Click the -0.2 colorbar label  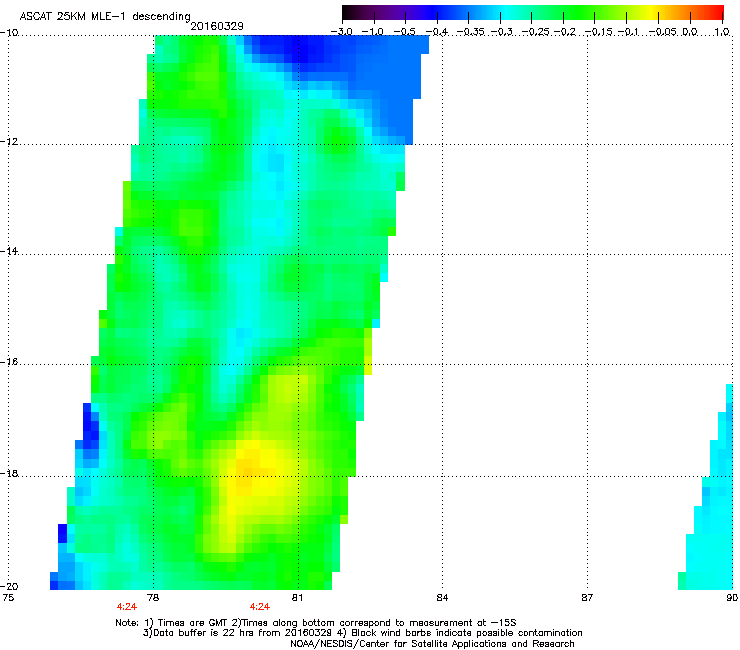pos(565,32)
